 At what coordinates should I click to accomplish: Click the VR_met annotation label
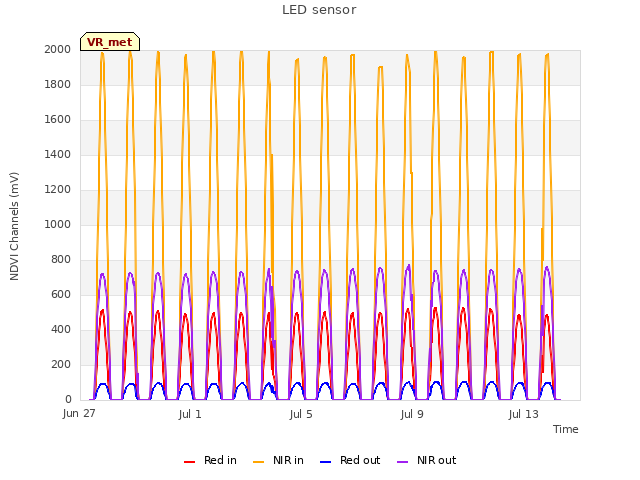(x=110, y=42)
